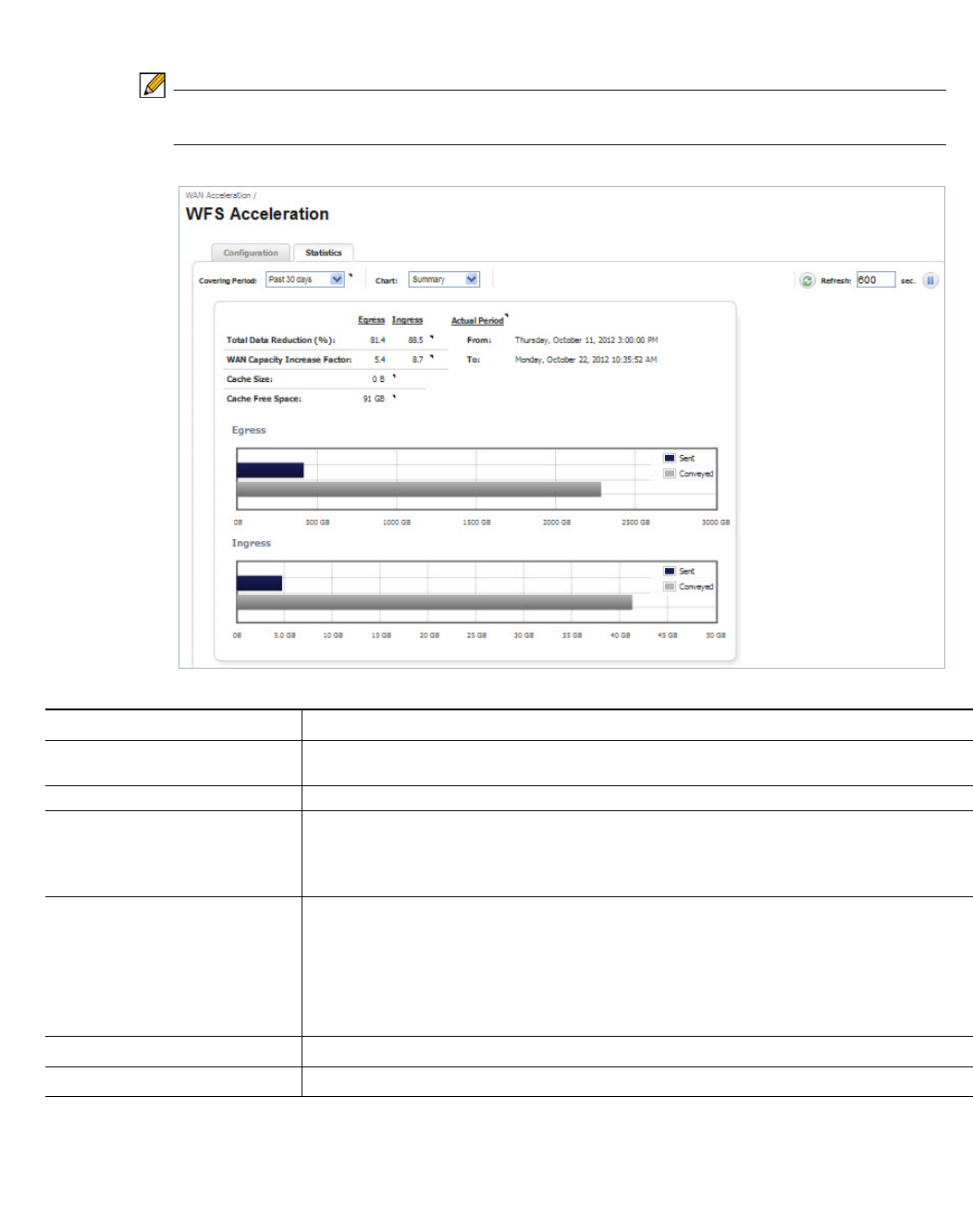Click the gray Egress Conveyed bar
Image resolution: width=973 pixels, height=1232 pixels.
click(x=419, y=489)
